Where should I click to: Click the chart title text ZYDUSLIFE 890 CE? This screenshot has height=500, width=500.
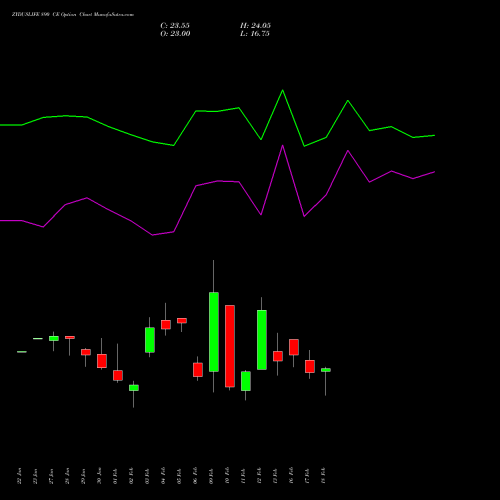pyautogui.click(x=35, y=15)
